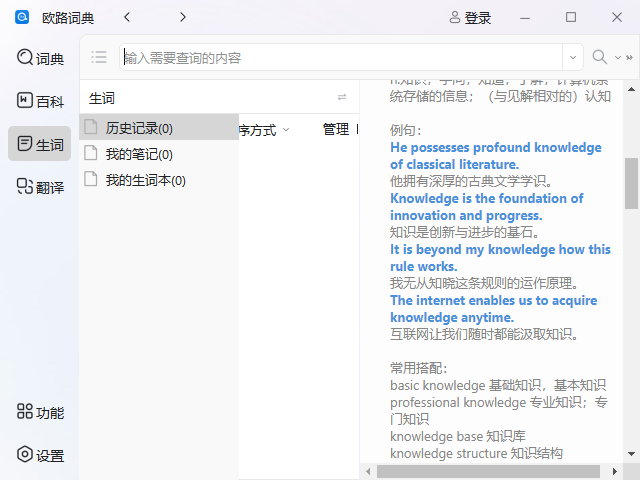Switch to the 百科 encyclopedia tab
The width and height of the screenshot is (640, 480).
[x=40, y=101]
